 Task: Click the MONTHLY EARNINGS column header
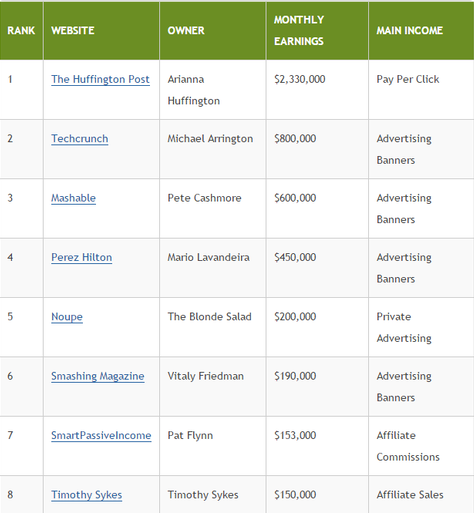pos(317,31)
